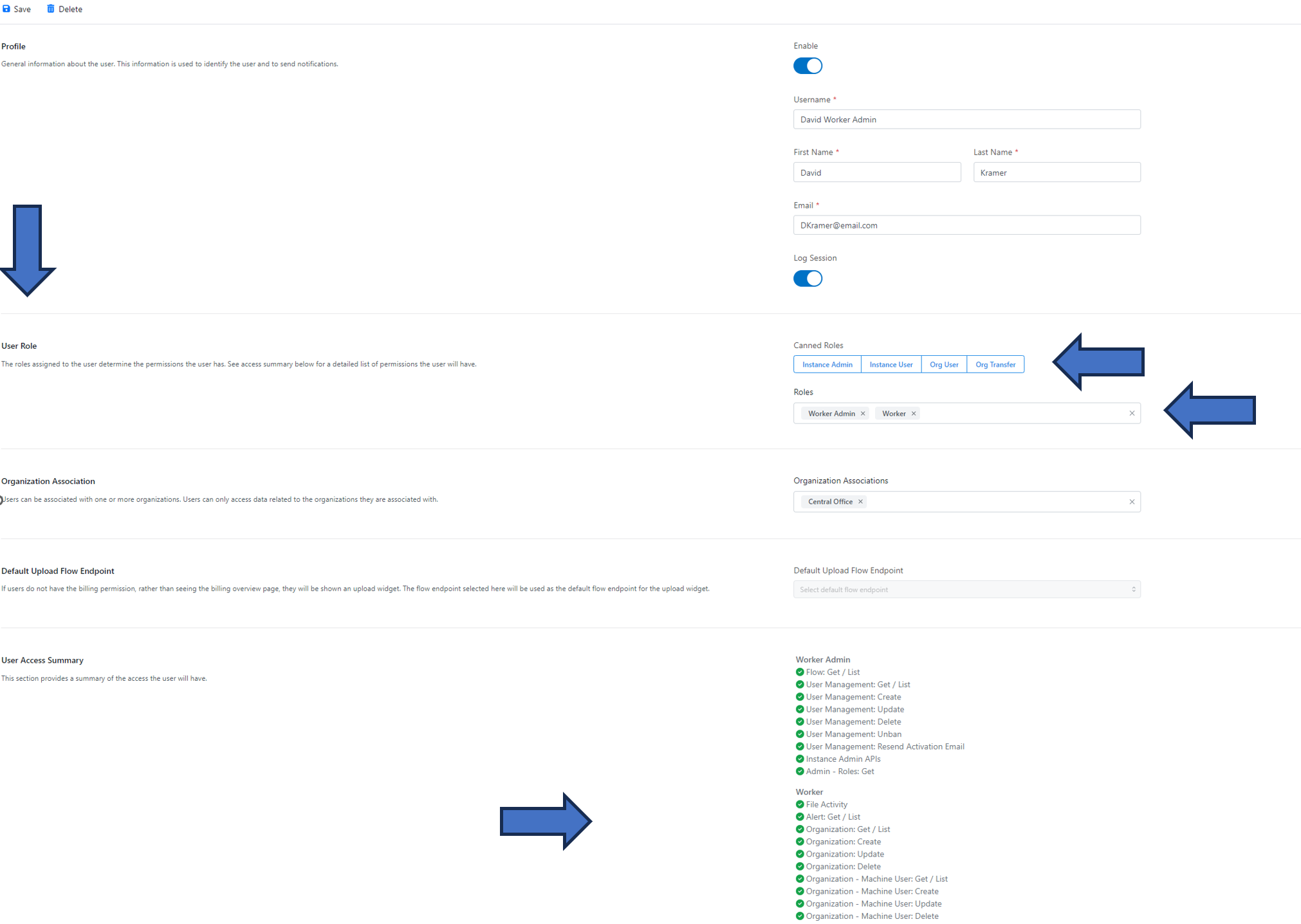
Task: Select the Org User canned role
Action: pyautogui.click(x=943, y=365)
